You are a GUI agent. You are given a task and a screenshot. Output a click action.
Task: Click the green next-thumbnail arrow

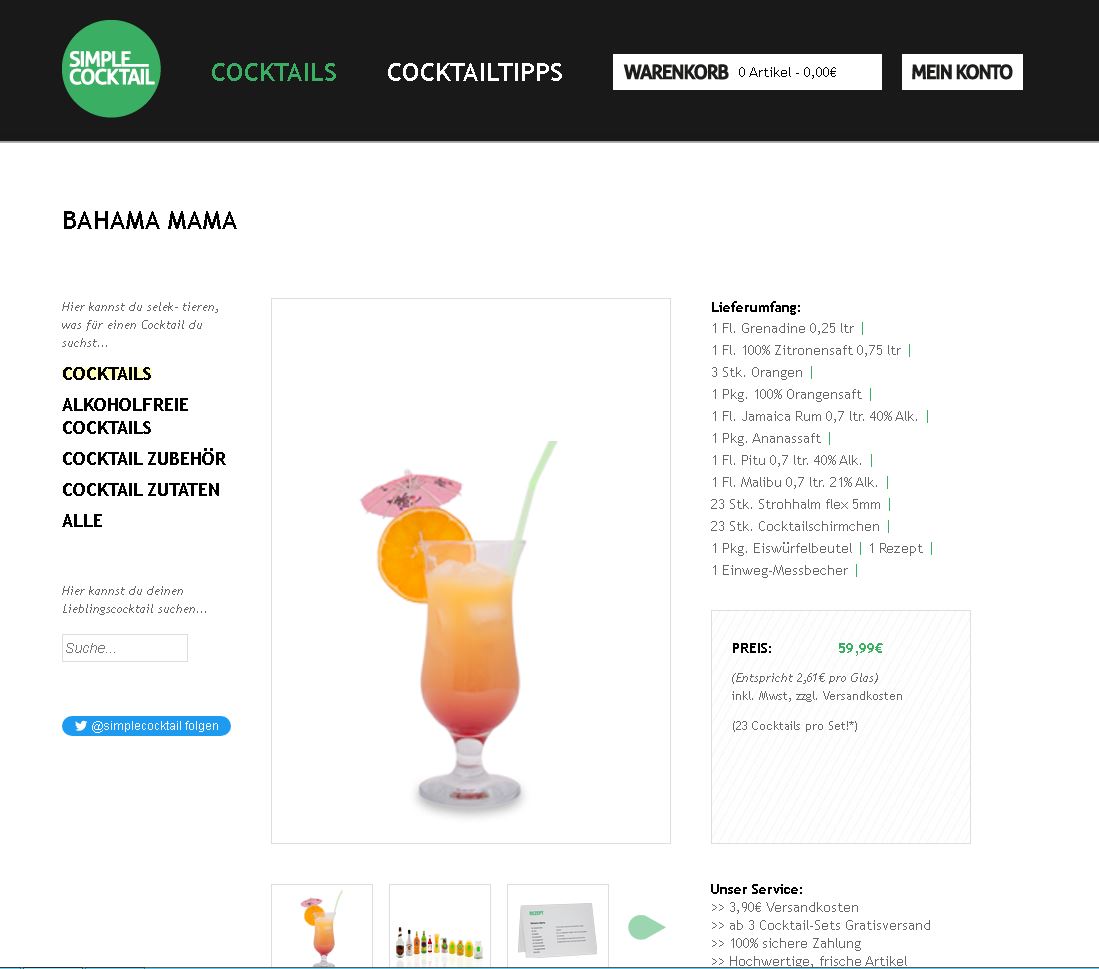click(646, 926)
